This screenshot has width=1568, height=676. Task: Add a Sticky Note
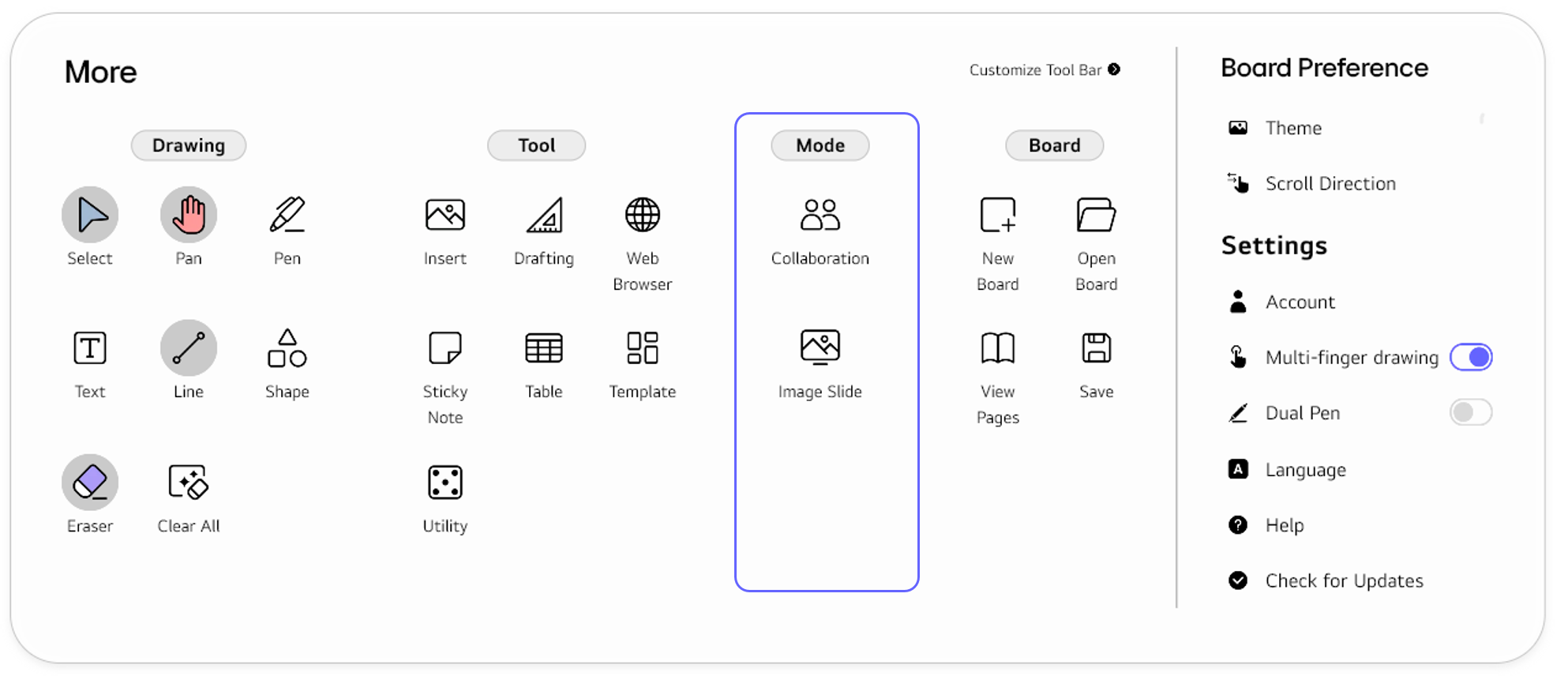click(445, 348)
